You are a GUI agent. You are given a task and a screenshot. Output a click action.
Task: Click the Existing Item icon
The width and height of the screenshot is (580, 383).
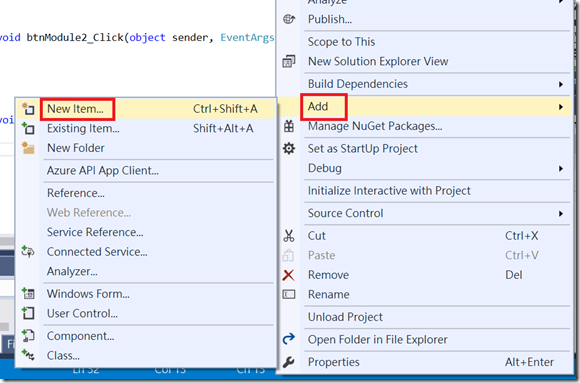(x=28, y=128)
